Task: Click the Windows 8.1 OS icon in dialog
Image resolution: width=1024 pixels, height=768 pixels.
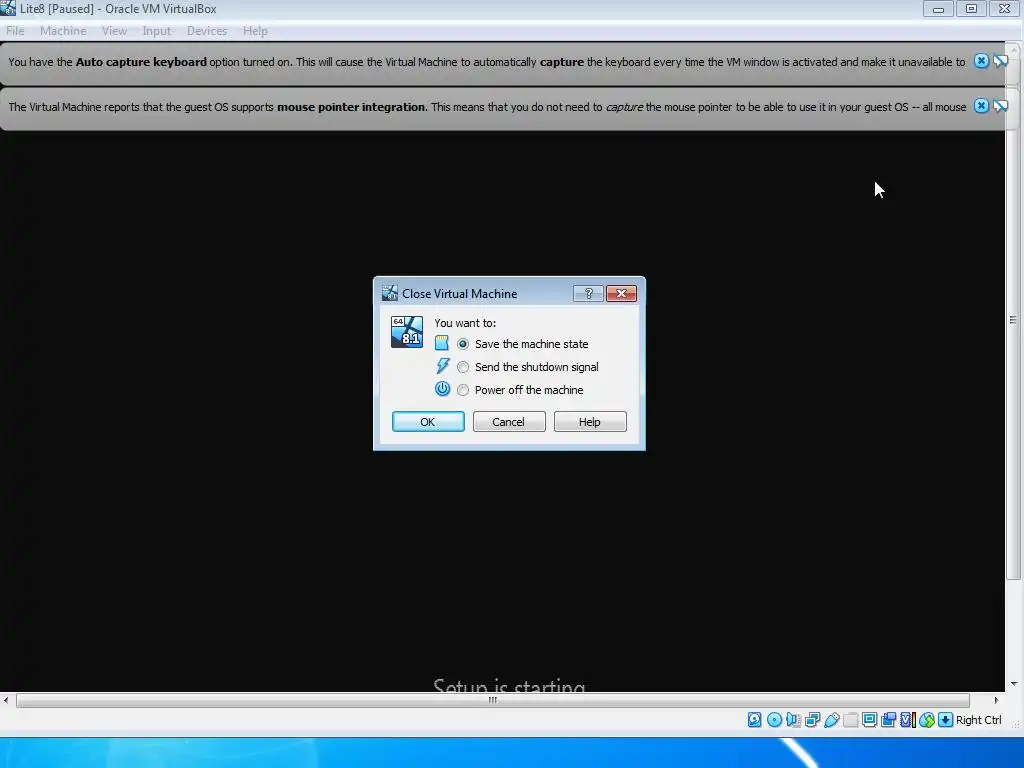Action: (407, 332)
